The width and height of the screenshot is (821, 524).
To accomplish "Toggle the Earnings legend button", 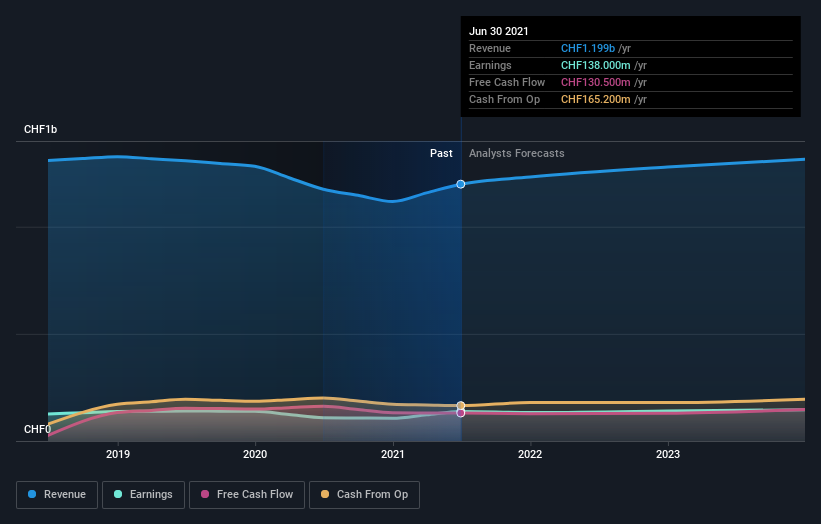I will [143, 495].
